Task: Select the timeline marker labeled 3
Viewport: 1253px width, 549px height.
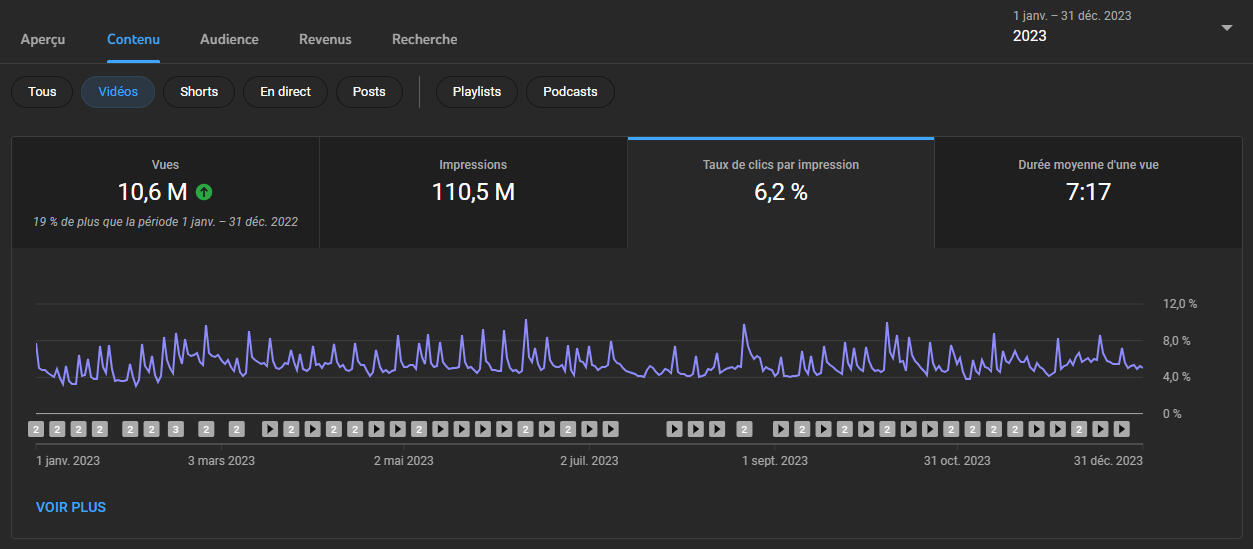Action: tap(175, 429)
